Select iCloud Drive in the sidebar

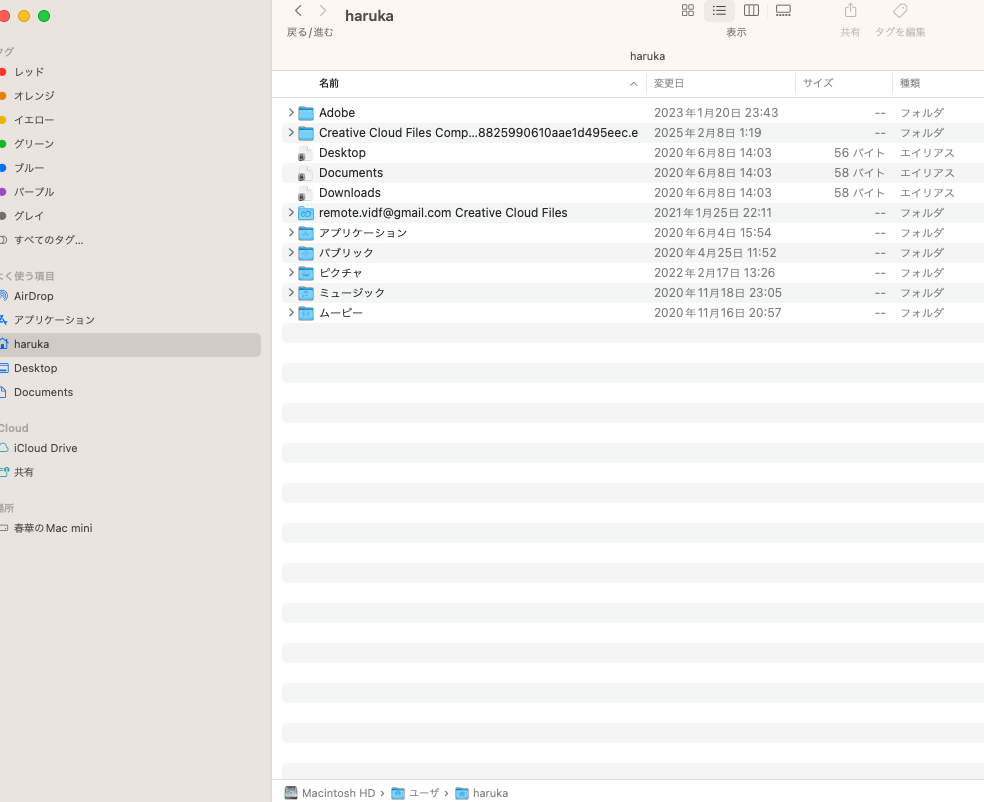pos(45,448)
